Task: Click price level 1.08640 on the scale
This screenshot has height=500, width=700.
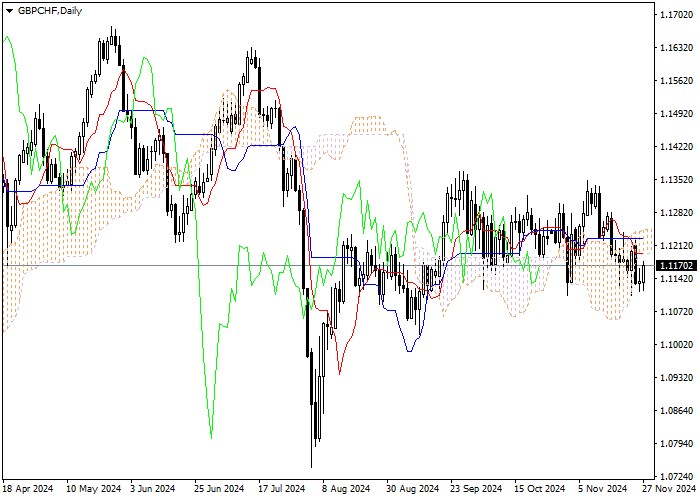Action: coord(676,411)
